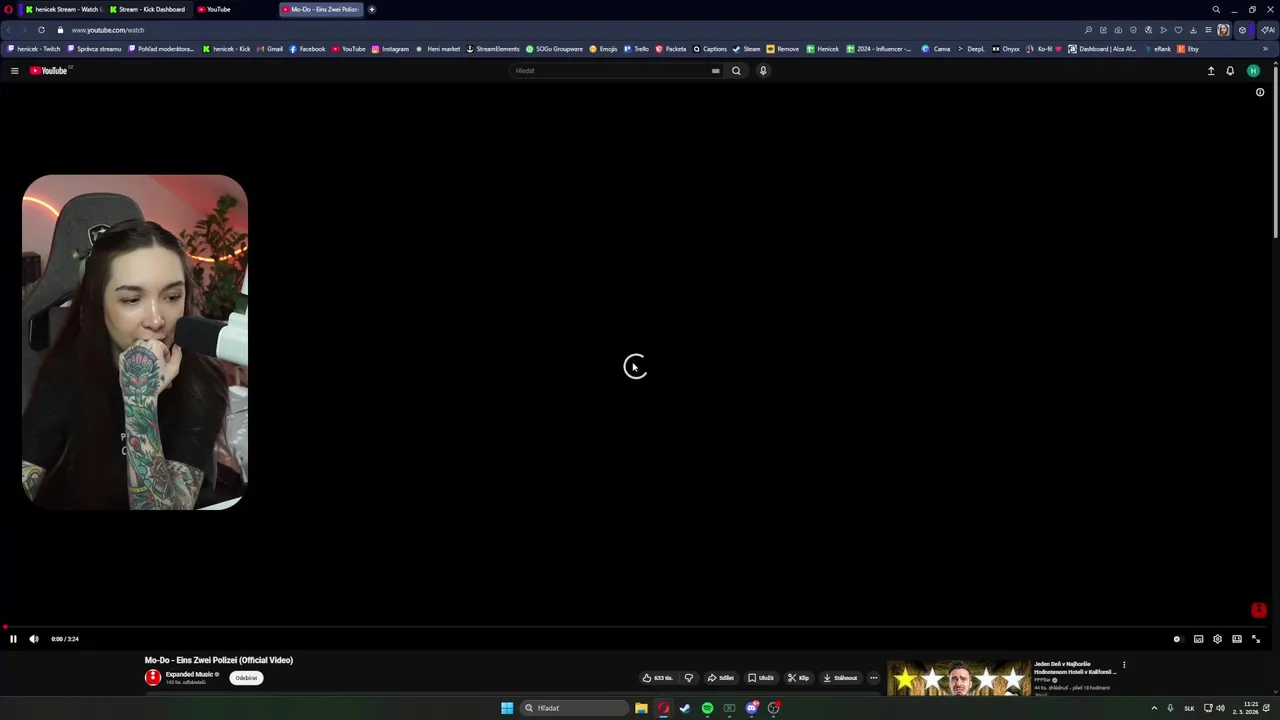The width and height of the screenshot is (1280, 720).
Task: Open the YouTube account avatar menu
Action: coord(1253,71)
